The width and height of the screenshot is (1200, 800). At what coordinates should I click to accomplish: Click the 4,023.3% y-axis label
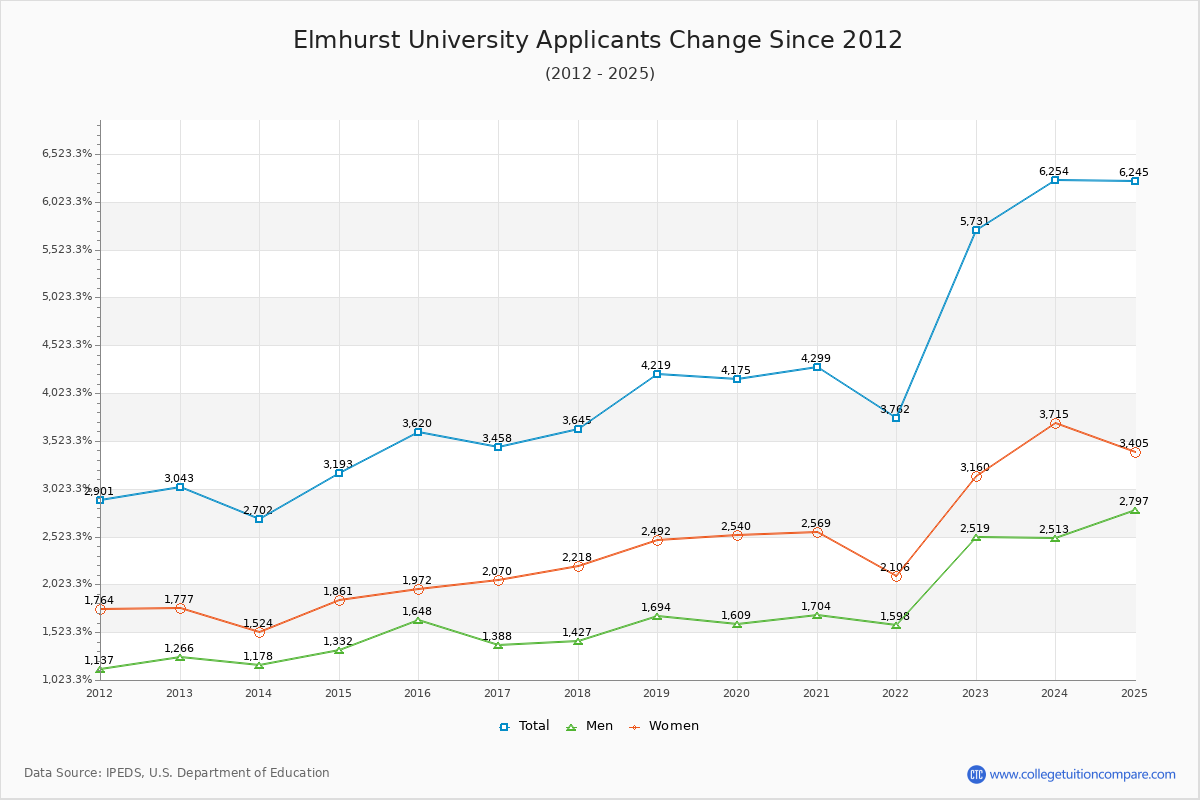pos(67,393)
